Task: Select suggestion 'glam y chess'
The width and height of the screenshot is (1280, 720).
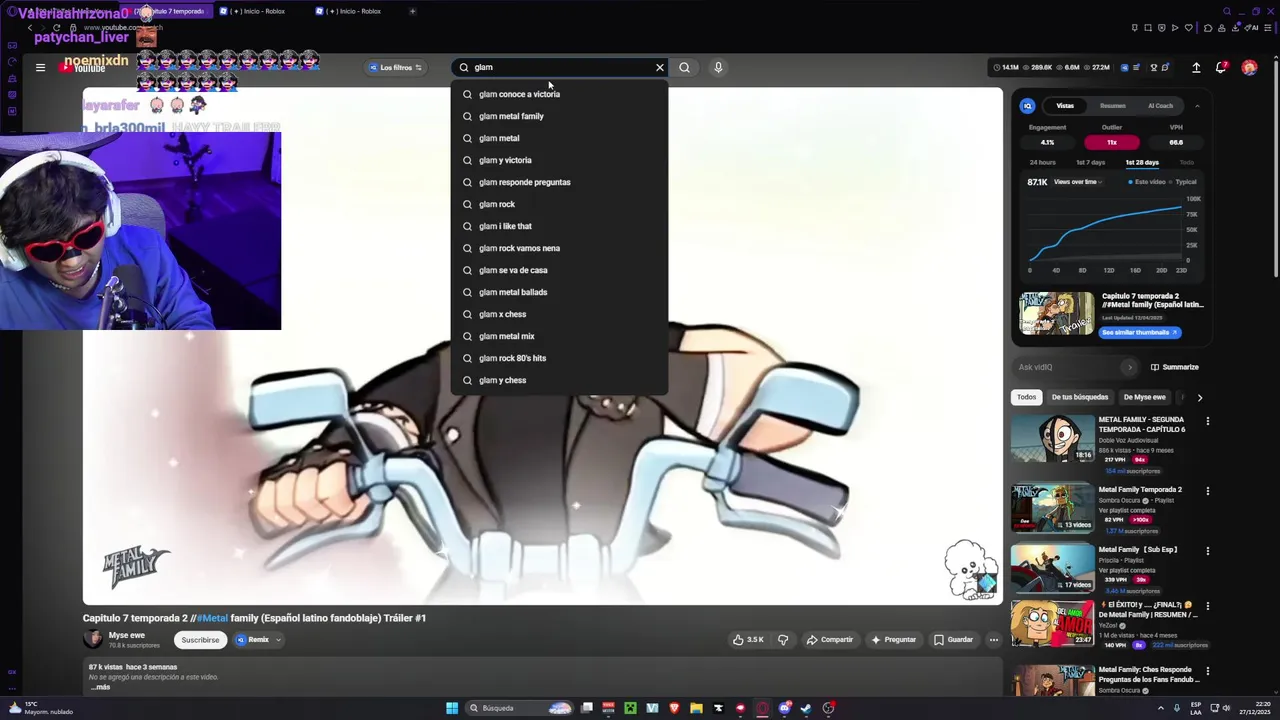Action: coord(559,380)
